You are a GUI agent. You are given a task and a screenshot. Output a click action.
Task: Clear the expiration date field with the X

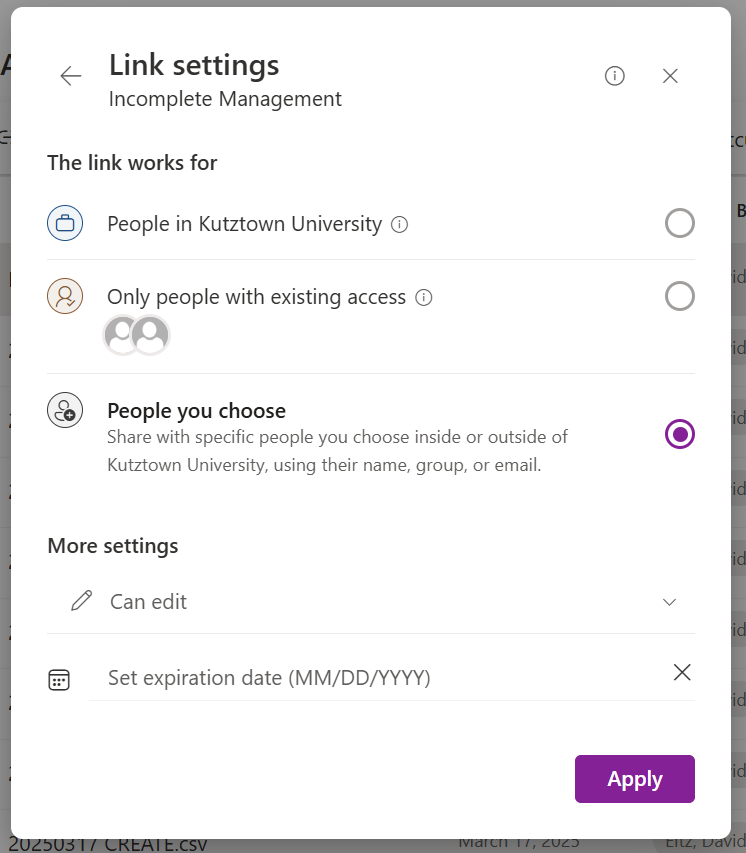682,672
